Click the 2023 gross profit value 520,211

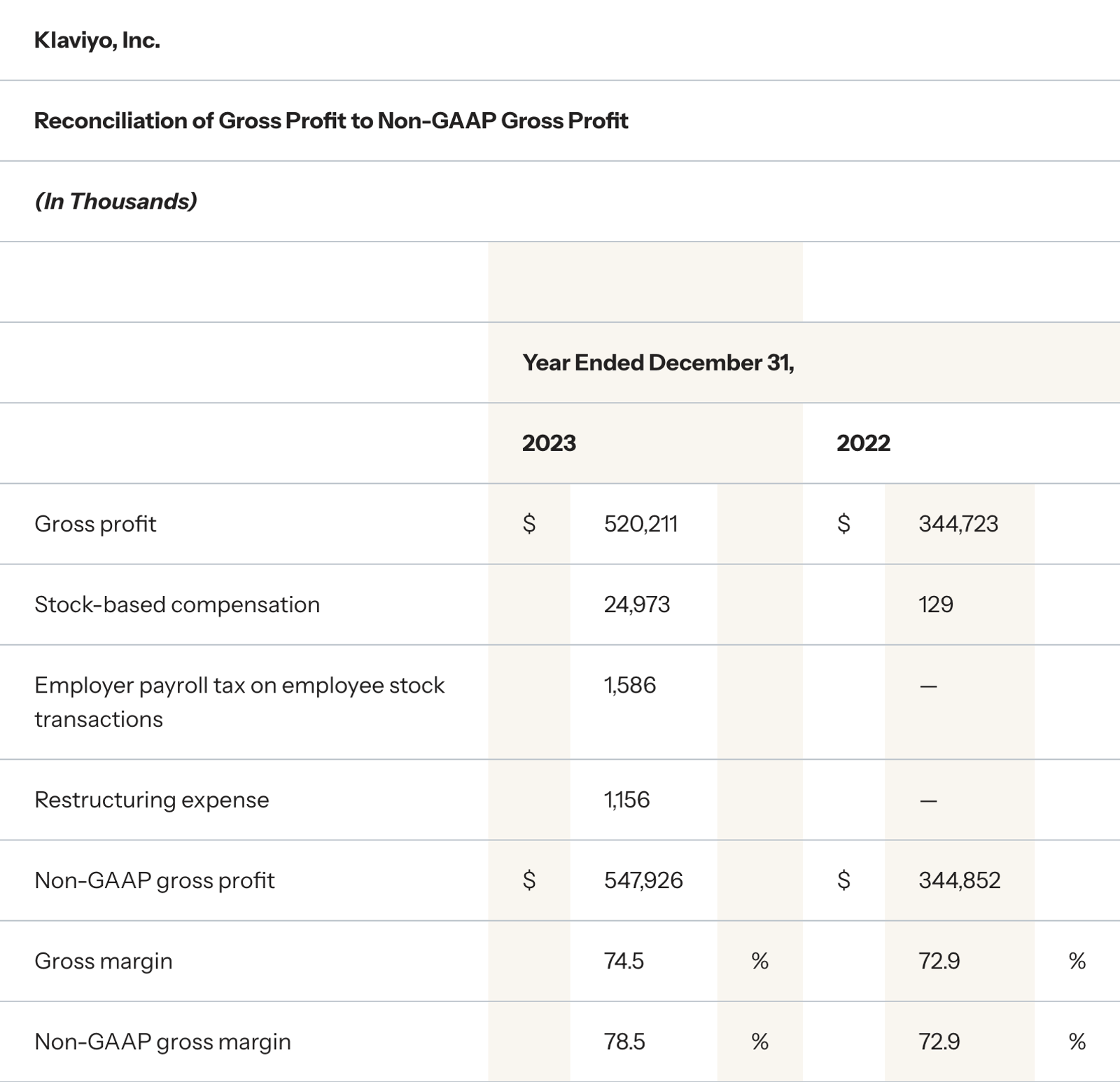[640, 524]
